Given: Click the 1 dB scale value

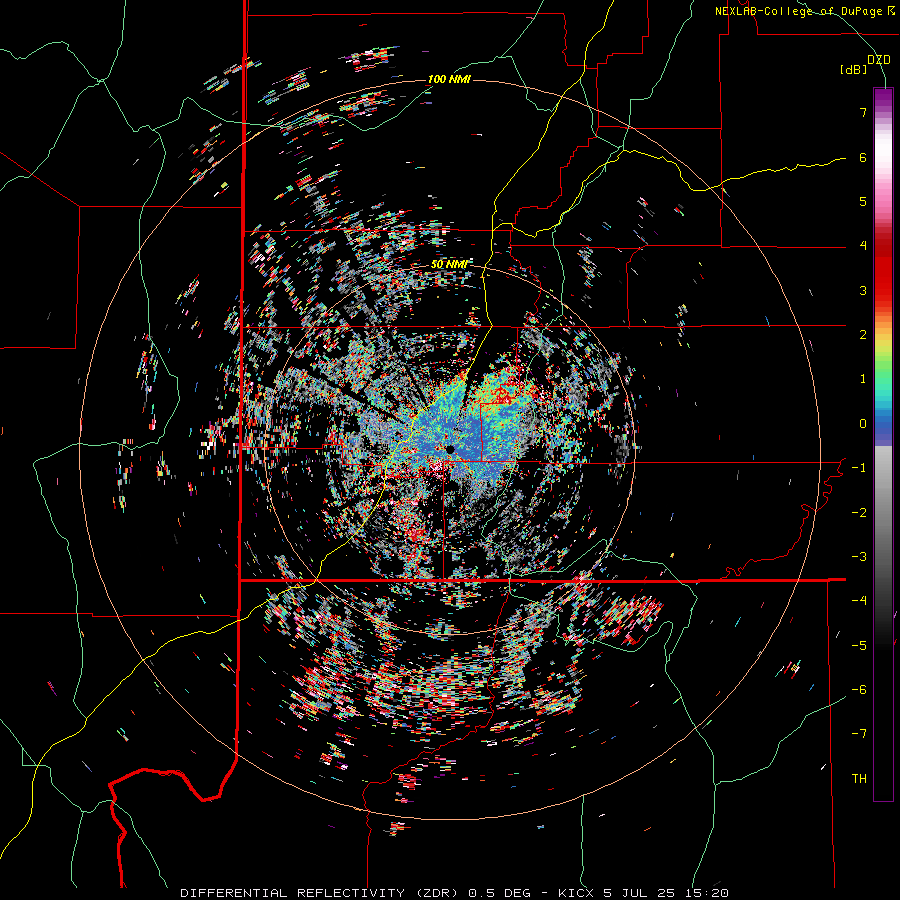Looking at the screenshot, I should (863, 379).
